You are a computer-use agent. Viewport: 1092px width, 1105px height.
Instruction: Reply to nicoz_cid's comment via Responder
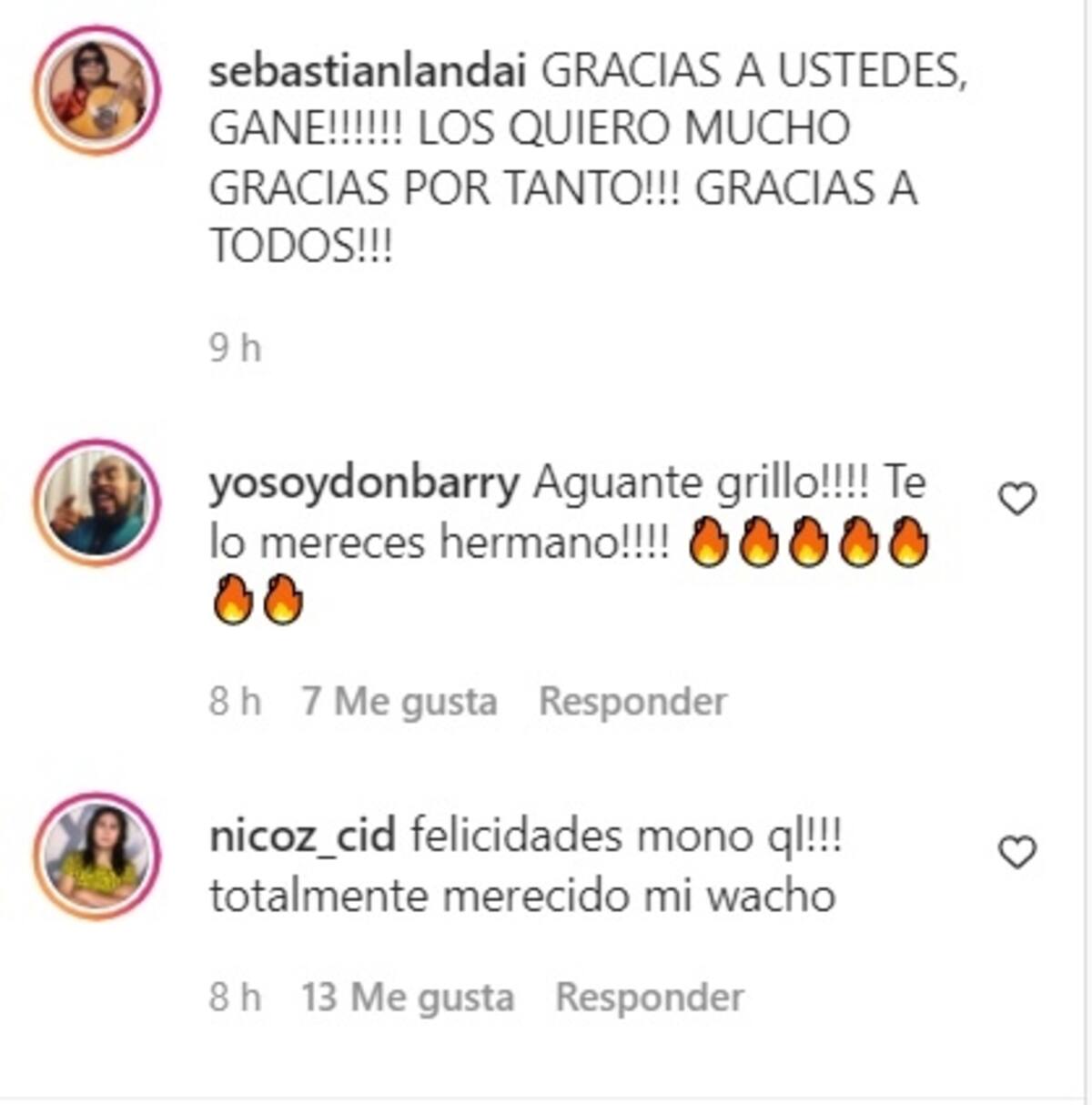(x=650, y=998)
